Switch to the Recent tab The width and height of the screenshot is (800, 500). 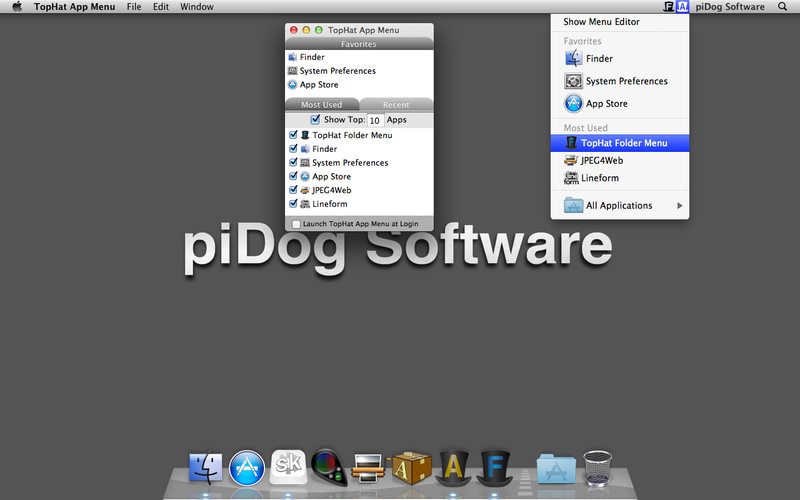pyautogui.click(x=396, y=104)
